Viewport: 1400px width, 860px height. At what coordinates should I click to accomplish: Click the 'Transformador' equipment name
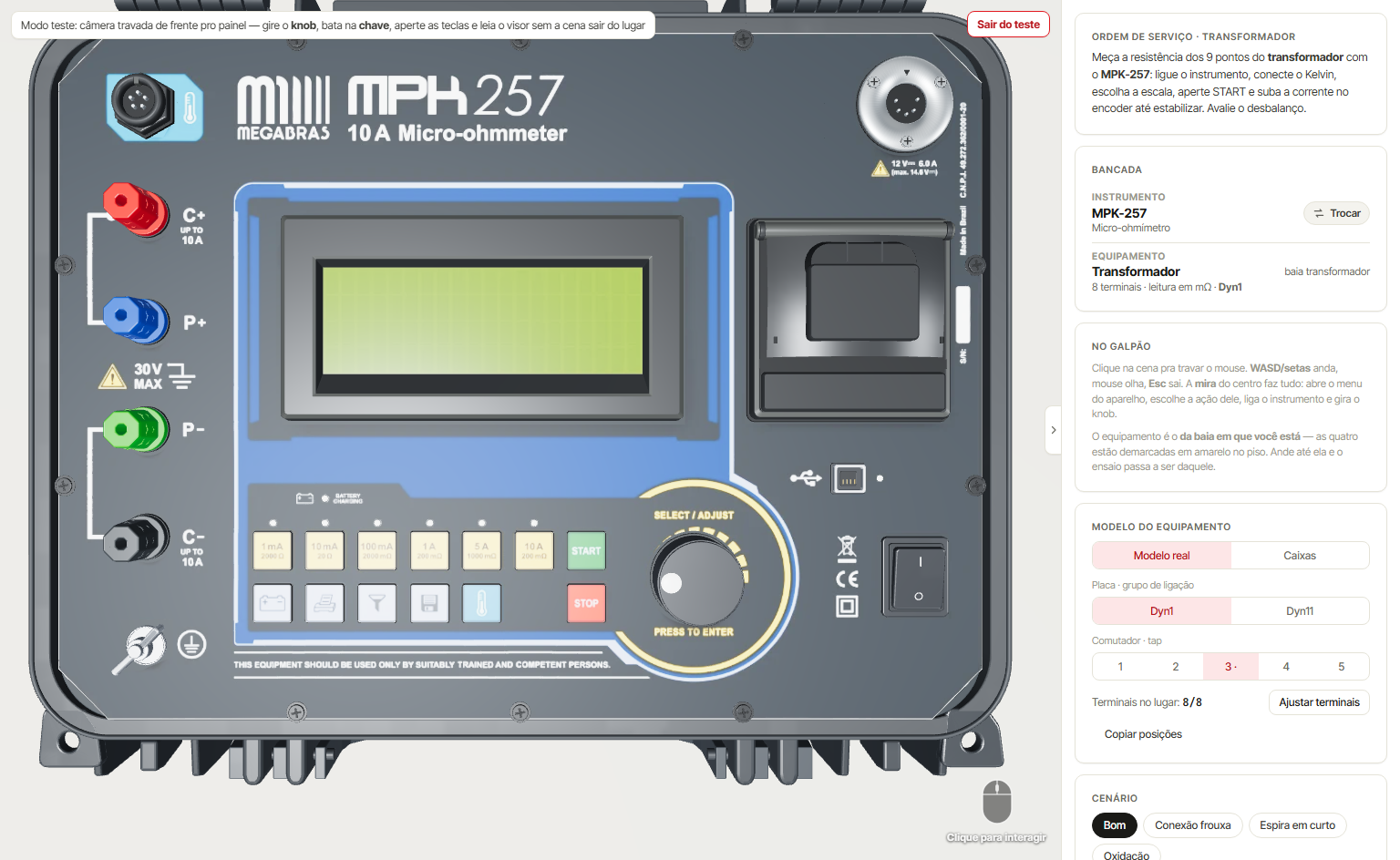tap(1136, 271)
